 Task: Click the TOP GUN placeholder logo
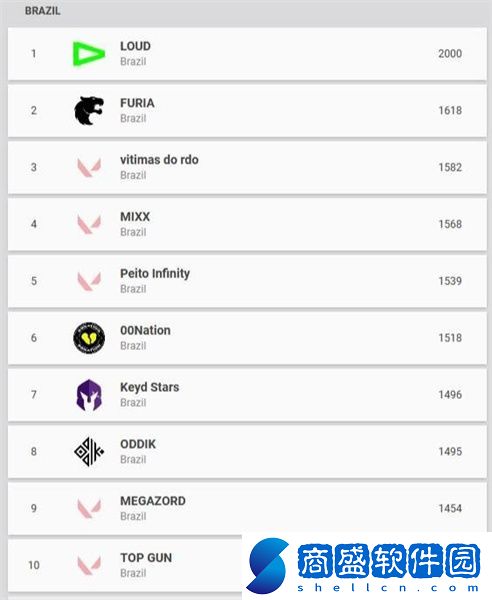(89, 565)
